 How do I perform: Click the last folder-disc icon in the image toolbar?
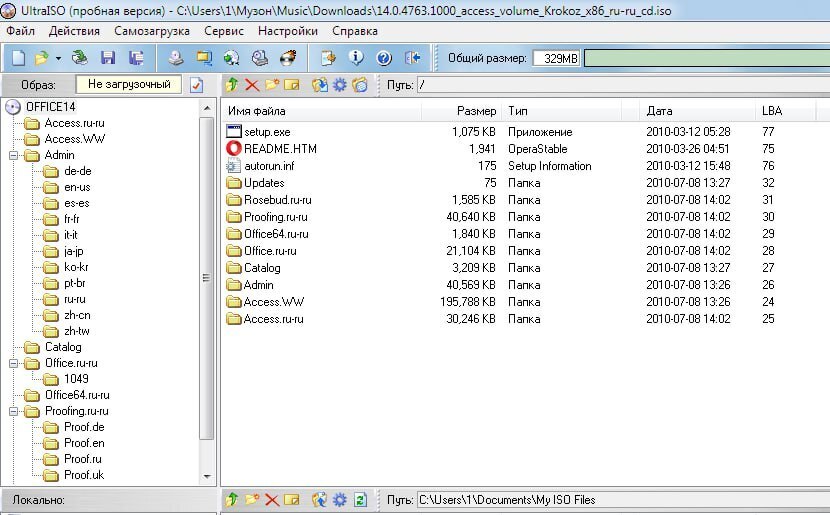[360, 85]
